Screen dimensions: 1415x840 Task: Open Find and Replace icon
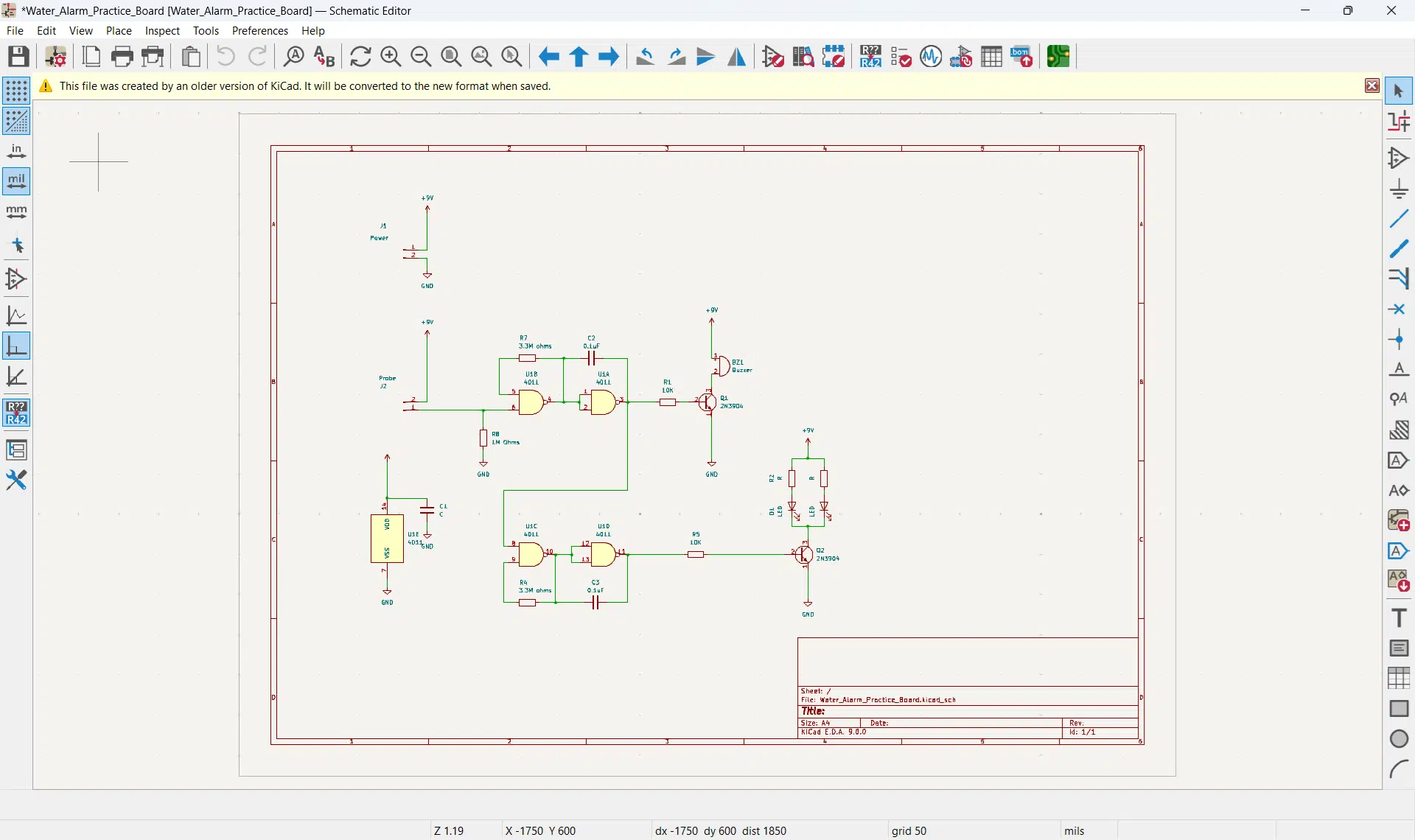pos(324,57)
